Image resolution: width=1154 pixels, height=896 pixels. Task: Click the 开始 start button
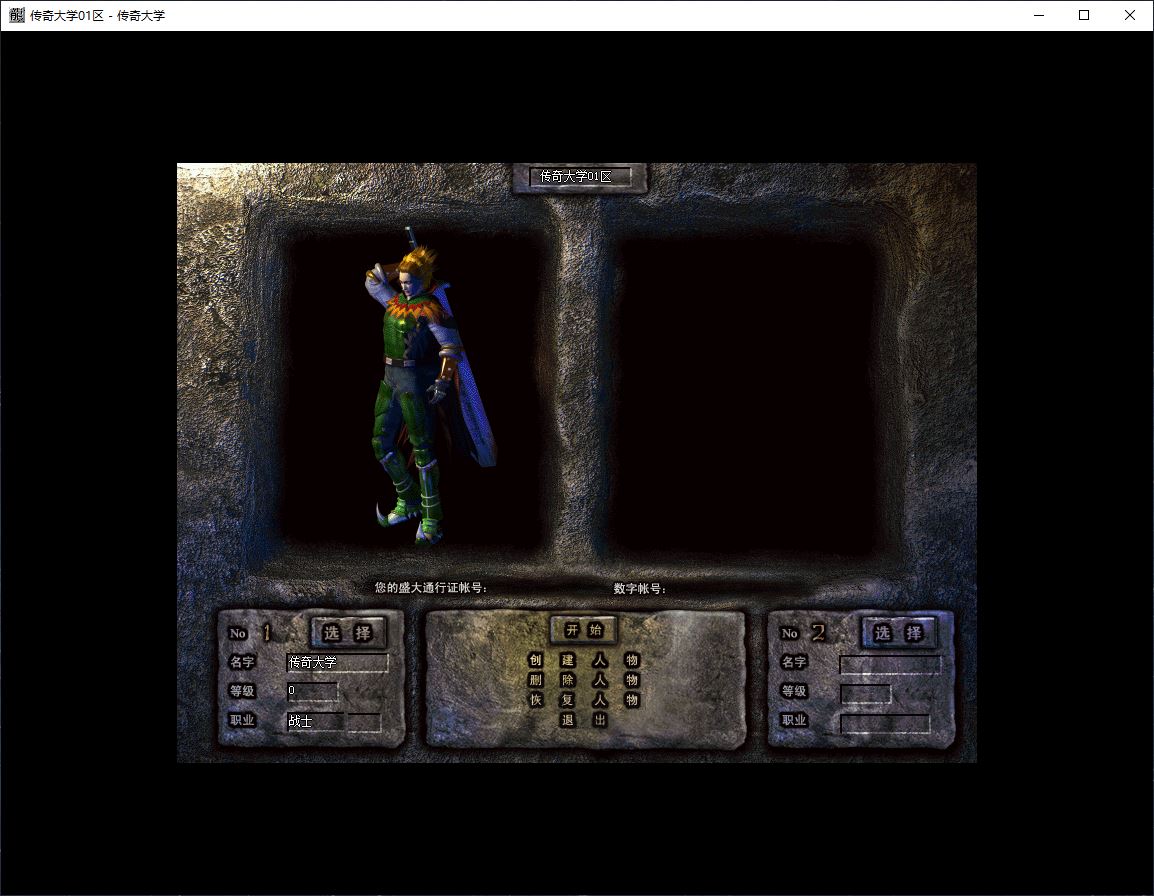click(x=584, y=630)
